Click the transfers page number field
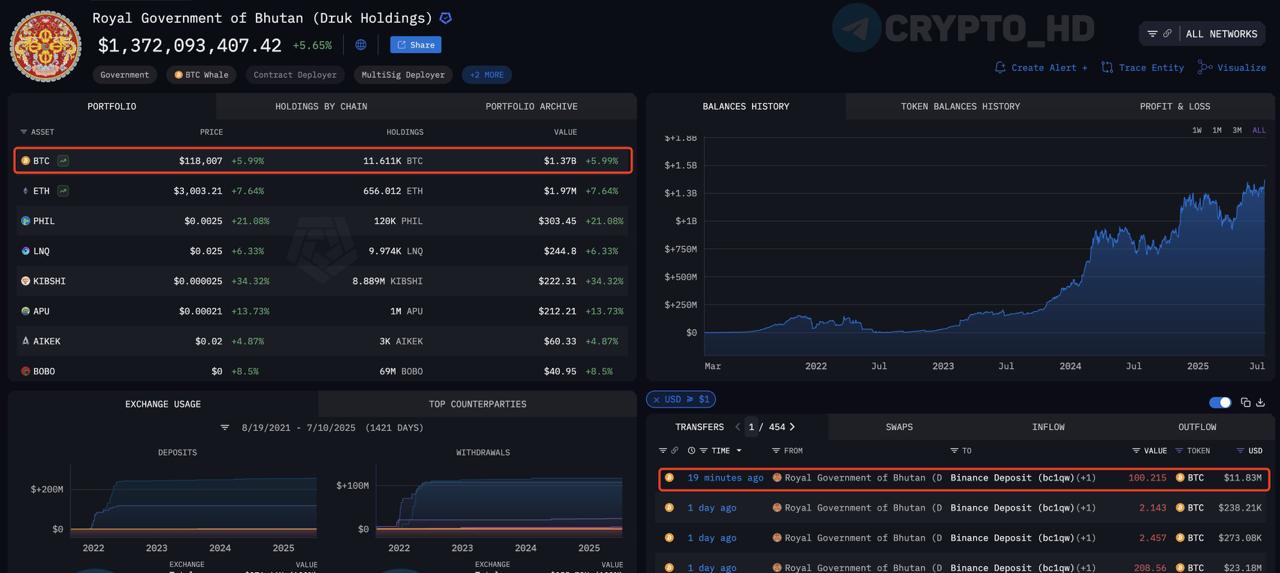Image resolution: width=1280 pixels, height=573 pixels. (751, 427)
